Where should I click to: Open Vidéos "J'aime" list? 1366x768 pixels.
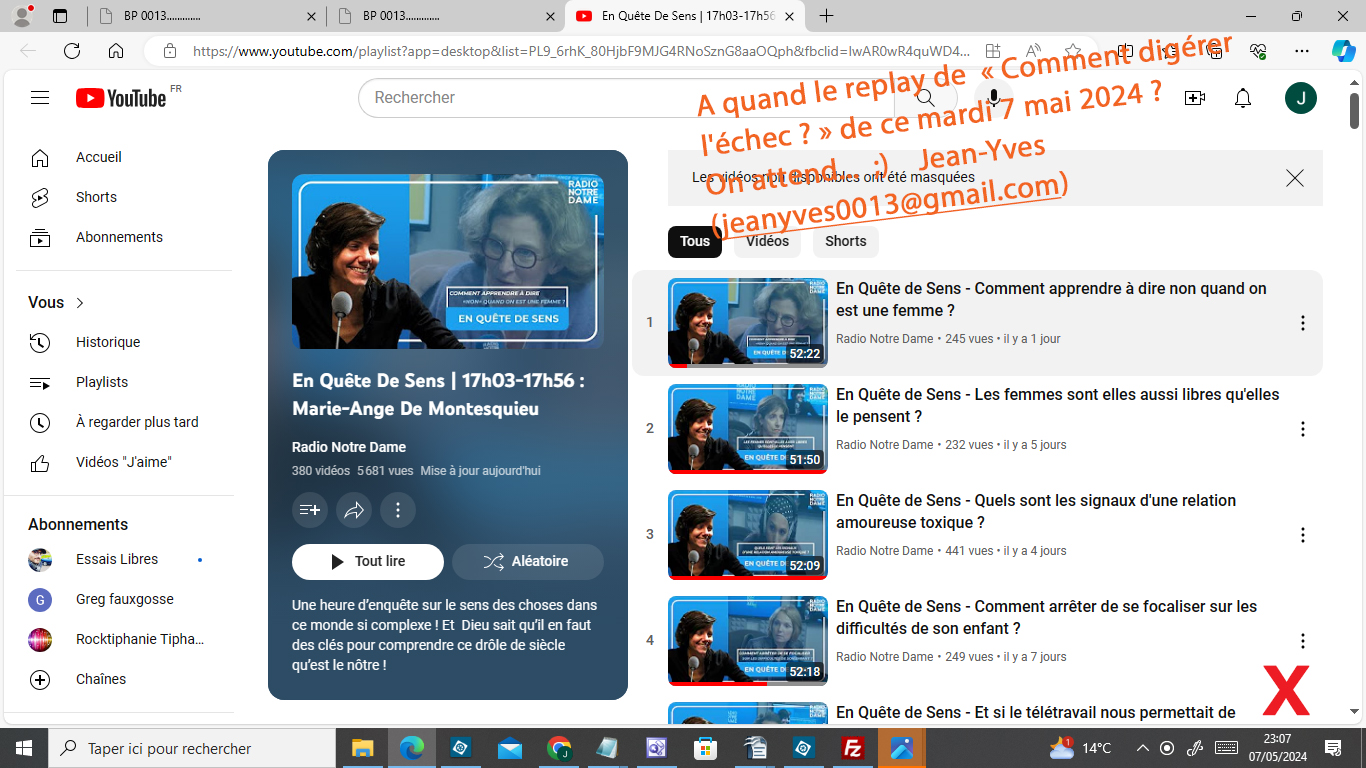pyautogui.click(x=124, y=462)
